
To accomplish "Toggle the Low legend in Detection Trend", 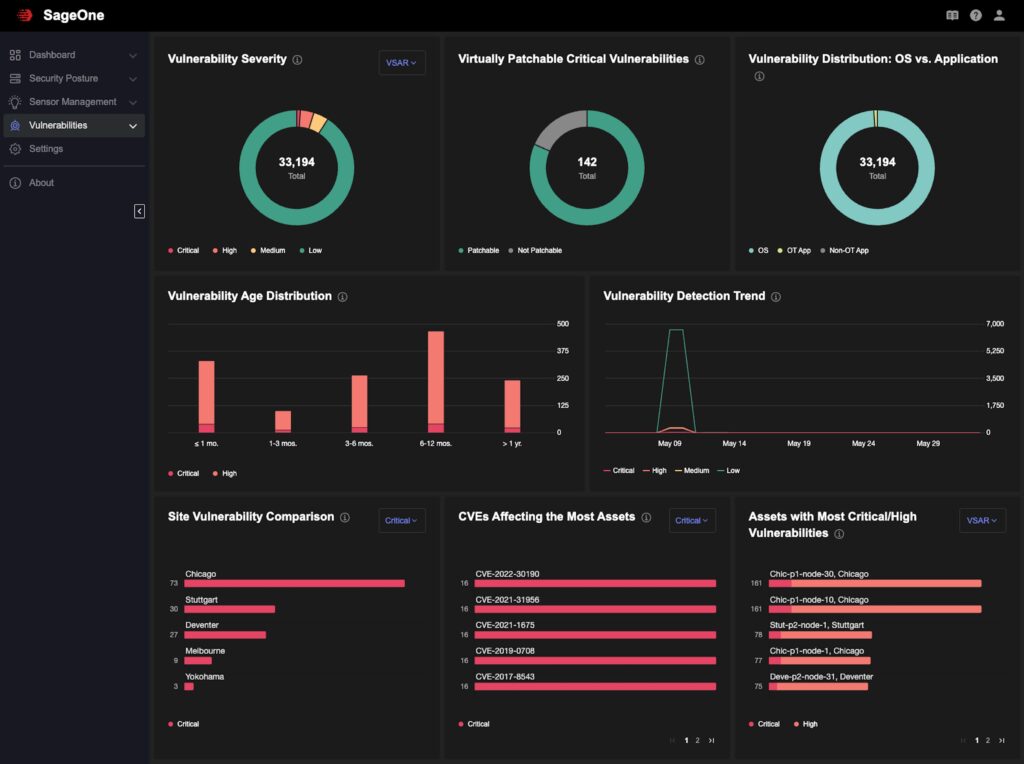I will click(x=728, y=470).
